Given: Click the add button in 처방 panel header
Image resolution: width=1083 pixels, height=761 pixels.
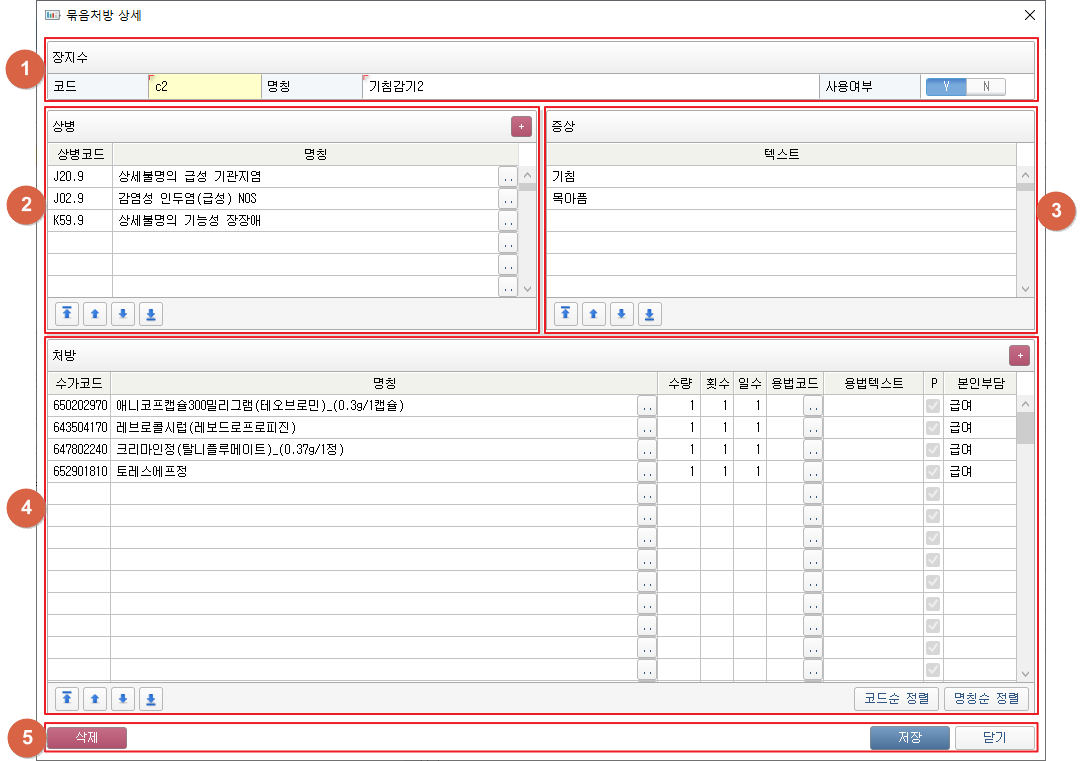Looking at the screenshot, I should point(1019,355).
